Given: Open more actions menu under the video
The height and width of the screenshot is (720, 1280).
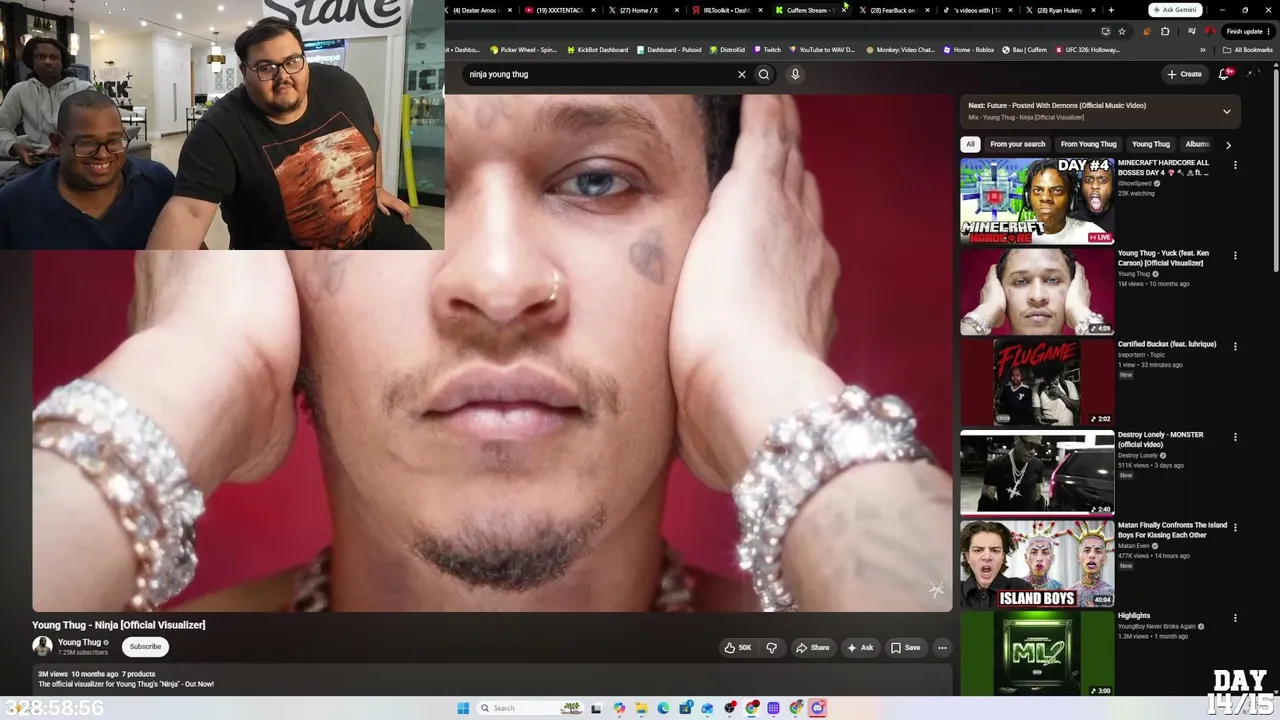Looking at the screenshot, I should click(942, 648).
